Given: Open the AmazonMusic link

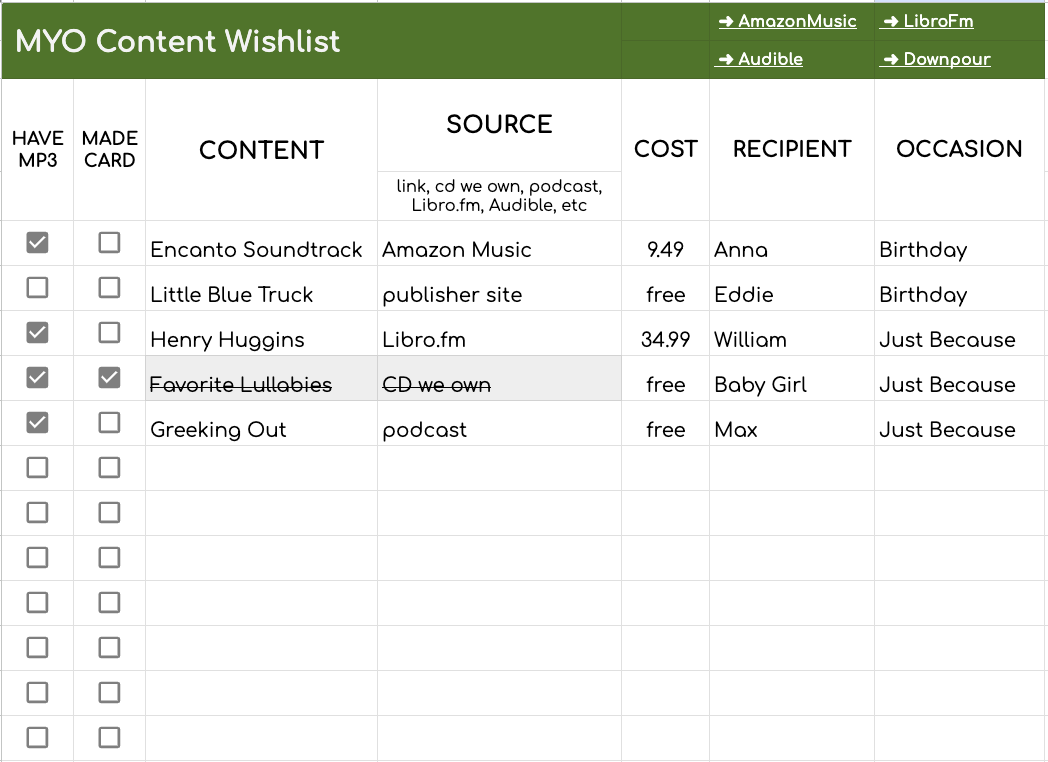Looking at the screenshot, I should point(787,21).
